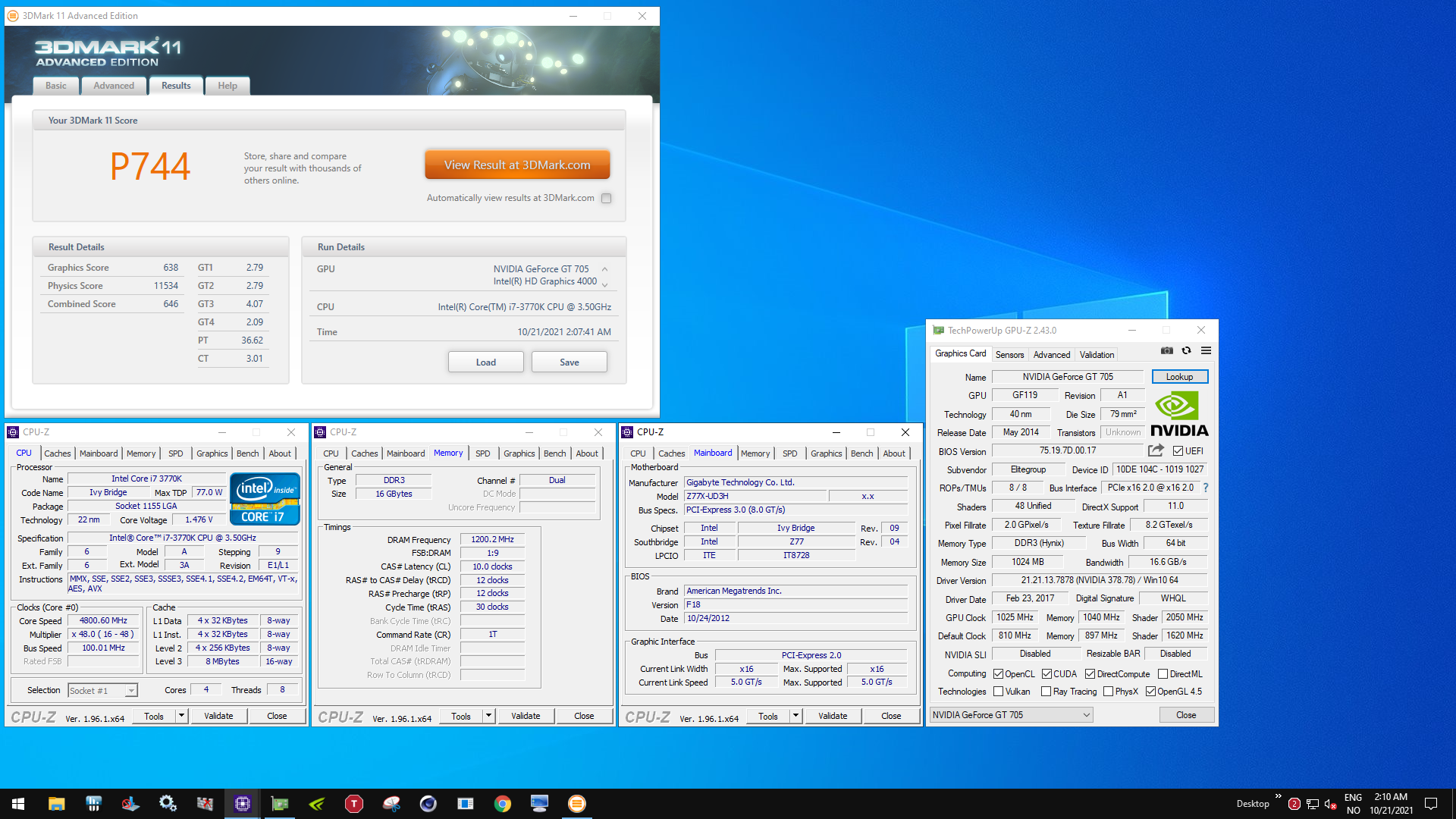
Task: Click the NVIDIA logo in GPU-Z
Action: (x=1179, y=414)
